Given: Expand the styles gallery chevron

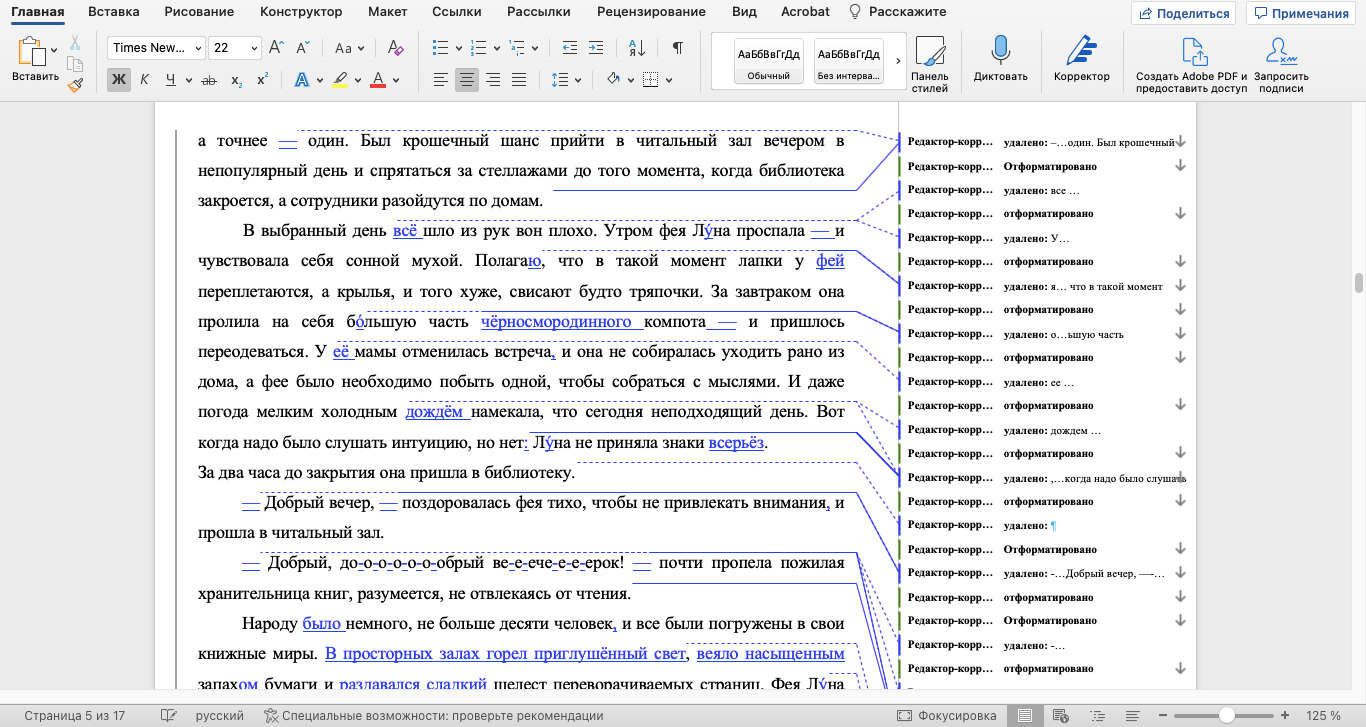Looking at the screenshot, I should [896, 62].
